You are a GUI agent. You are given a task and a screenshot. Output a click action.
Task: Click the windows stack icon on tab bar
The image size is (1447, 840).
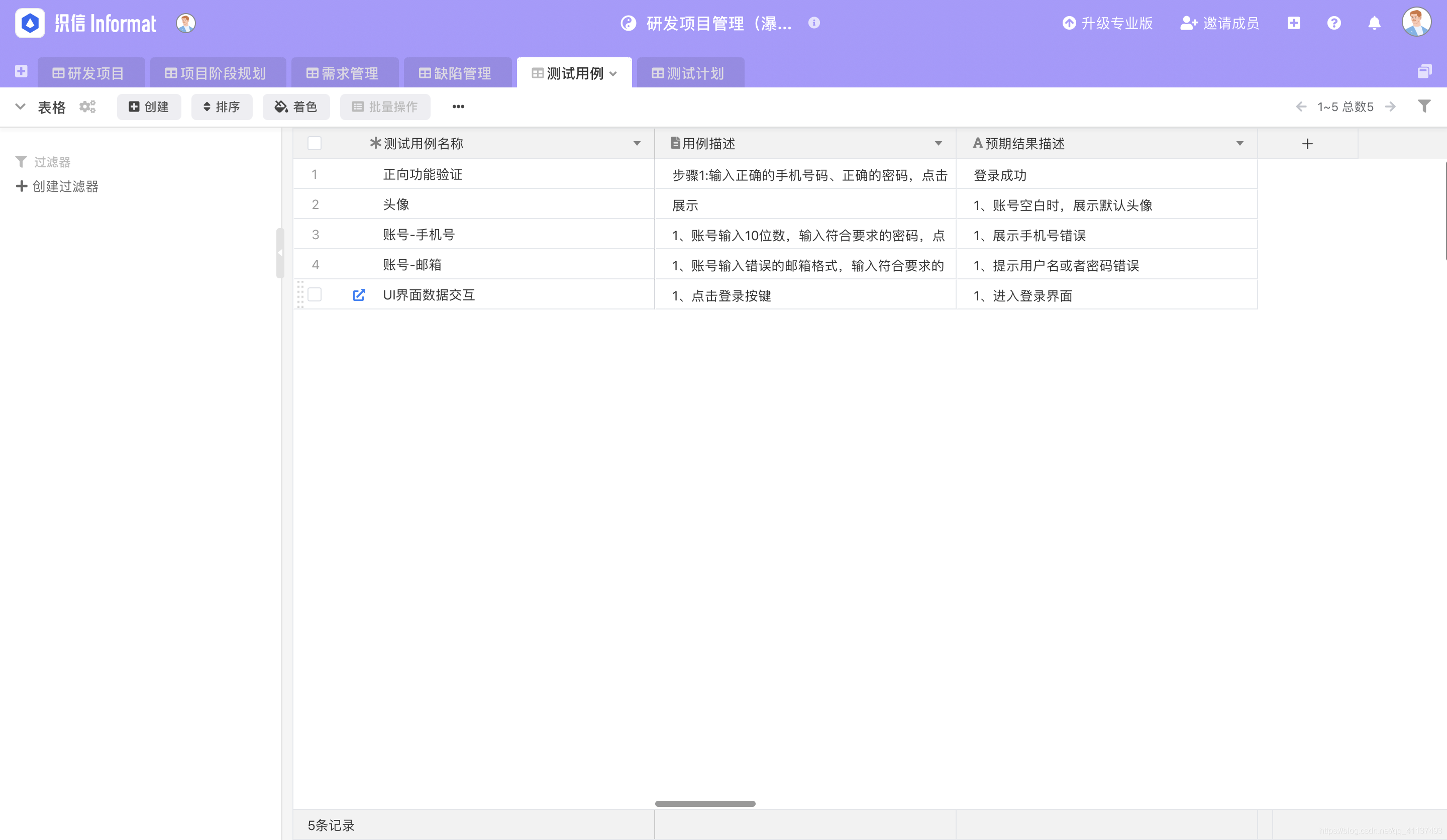(x=1424, y=72)
